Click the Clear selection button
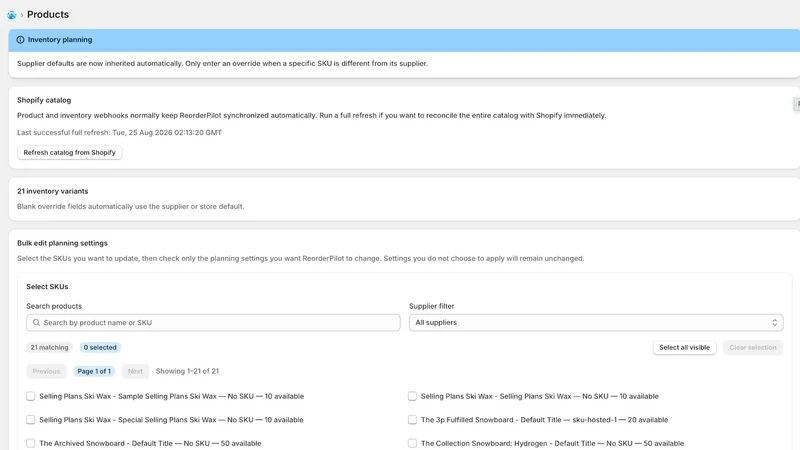The image size is (800, 450). point(753,347)
